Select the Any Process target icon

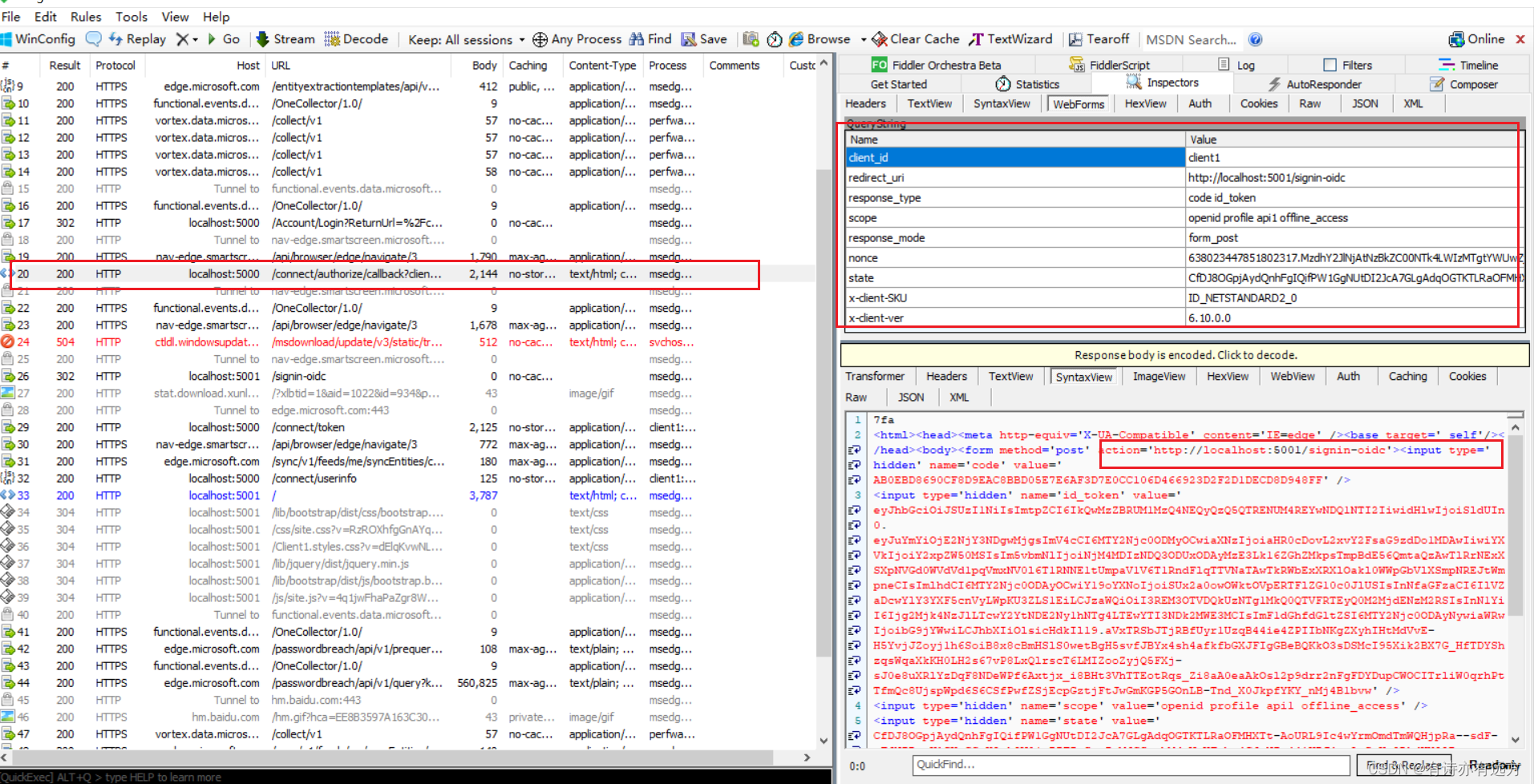coord(540,39)
